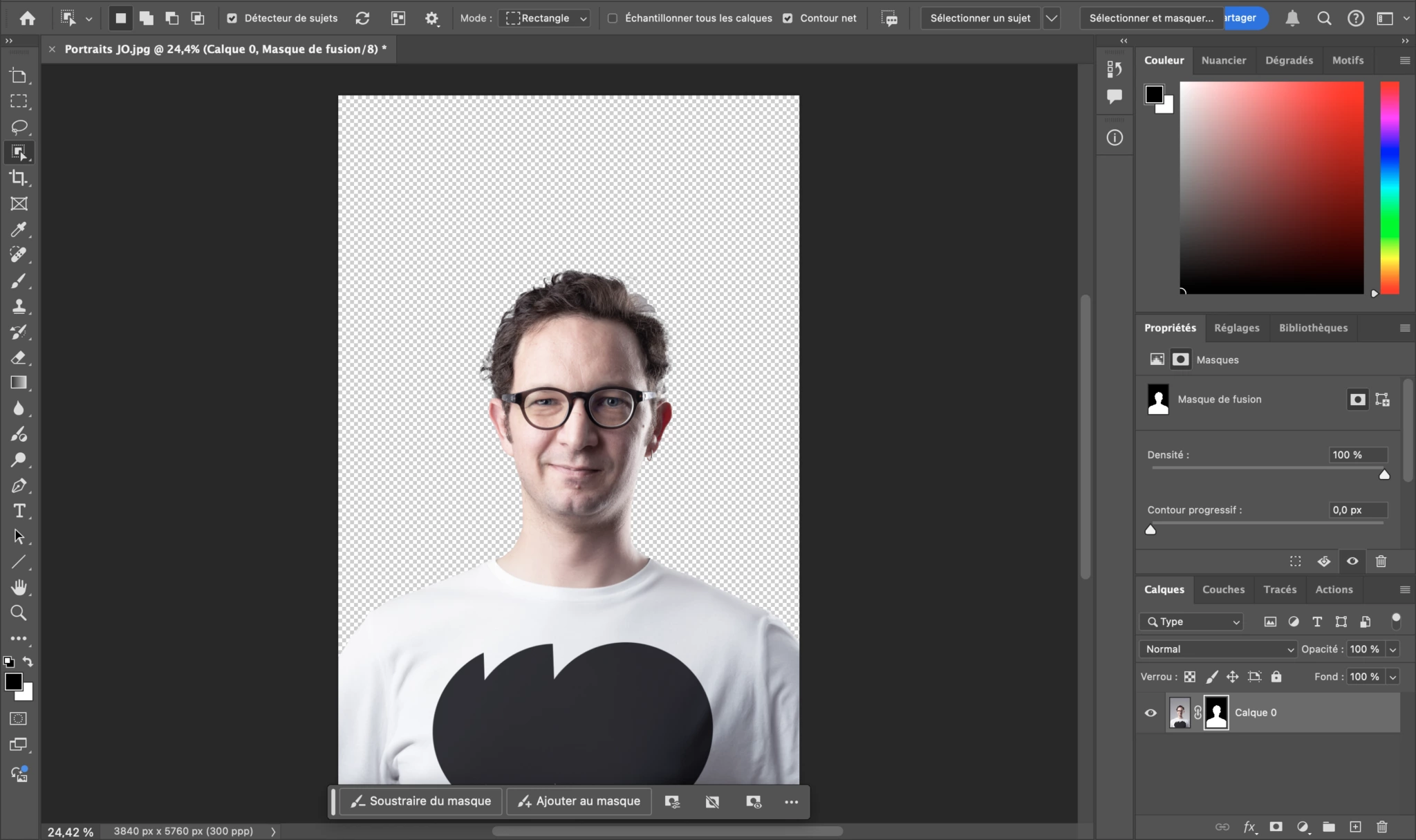Select the Rectangular Marquee tool
The image size is (1416, 840).
point(19,102)
